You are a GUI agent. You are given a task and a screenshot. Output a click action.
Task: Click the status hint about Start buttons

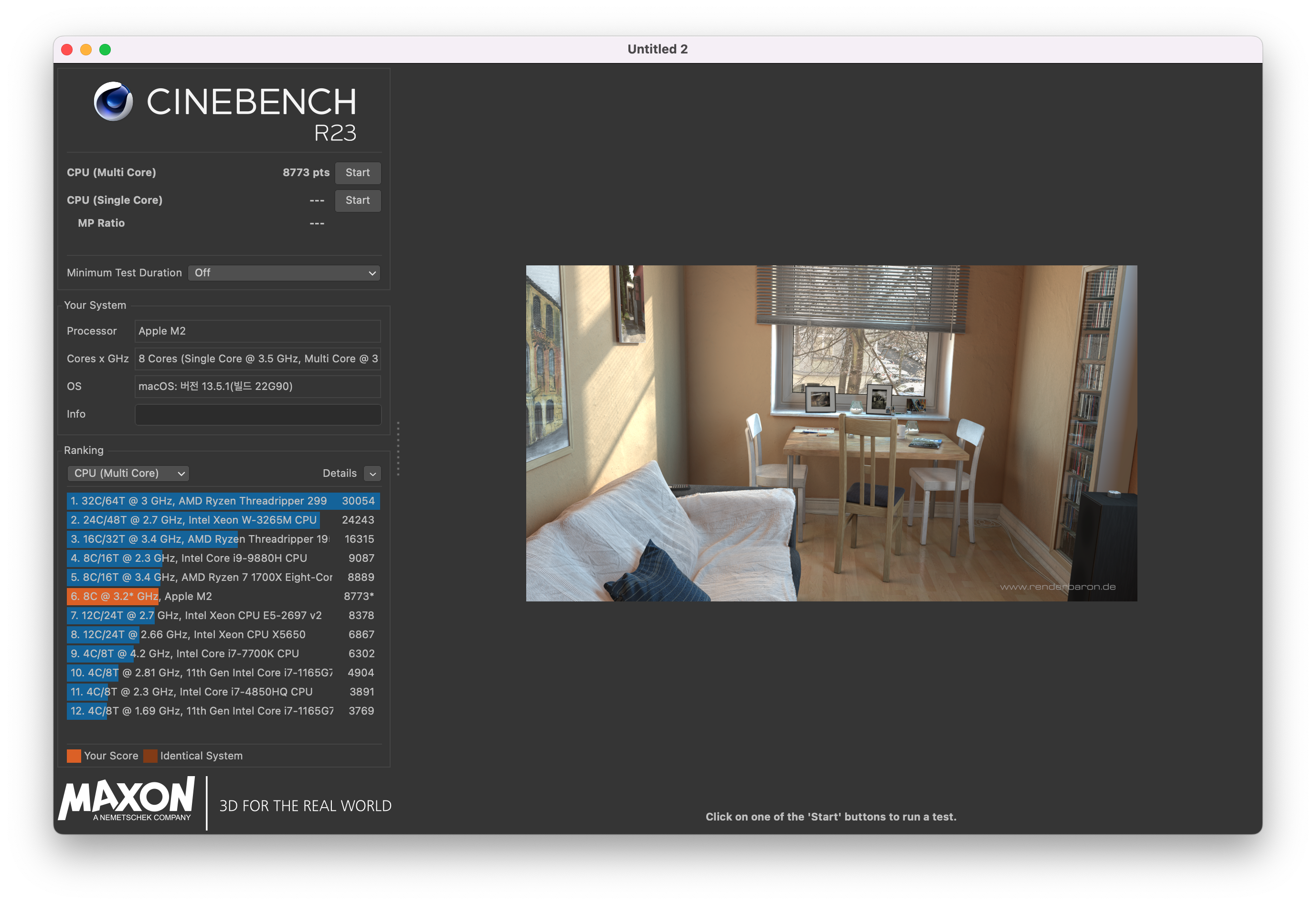pyautogui.click(x=831, y=817)
